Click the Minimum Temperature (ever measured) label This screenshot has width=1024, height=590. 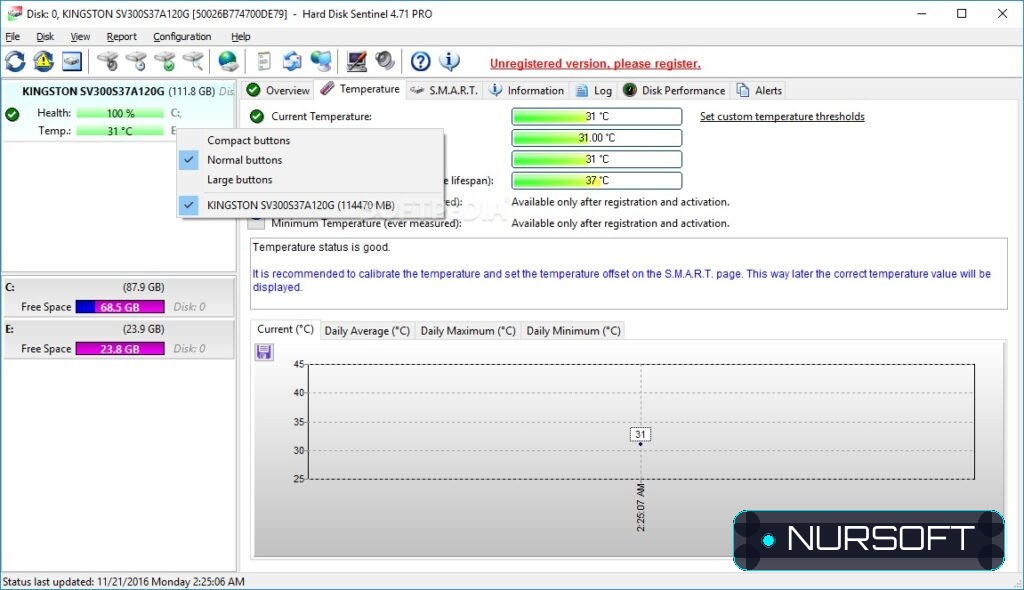point(366,223)
